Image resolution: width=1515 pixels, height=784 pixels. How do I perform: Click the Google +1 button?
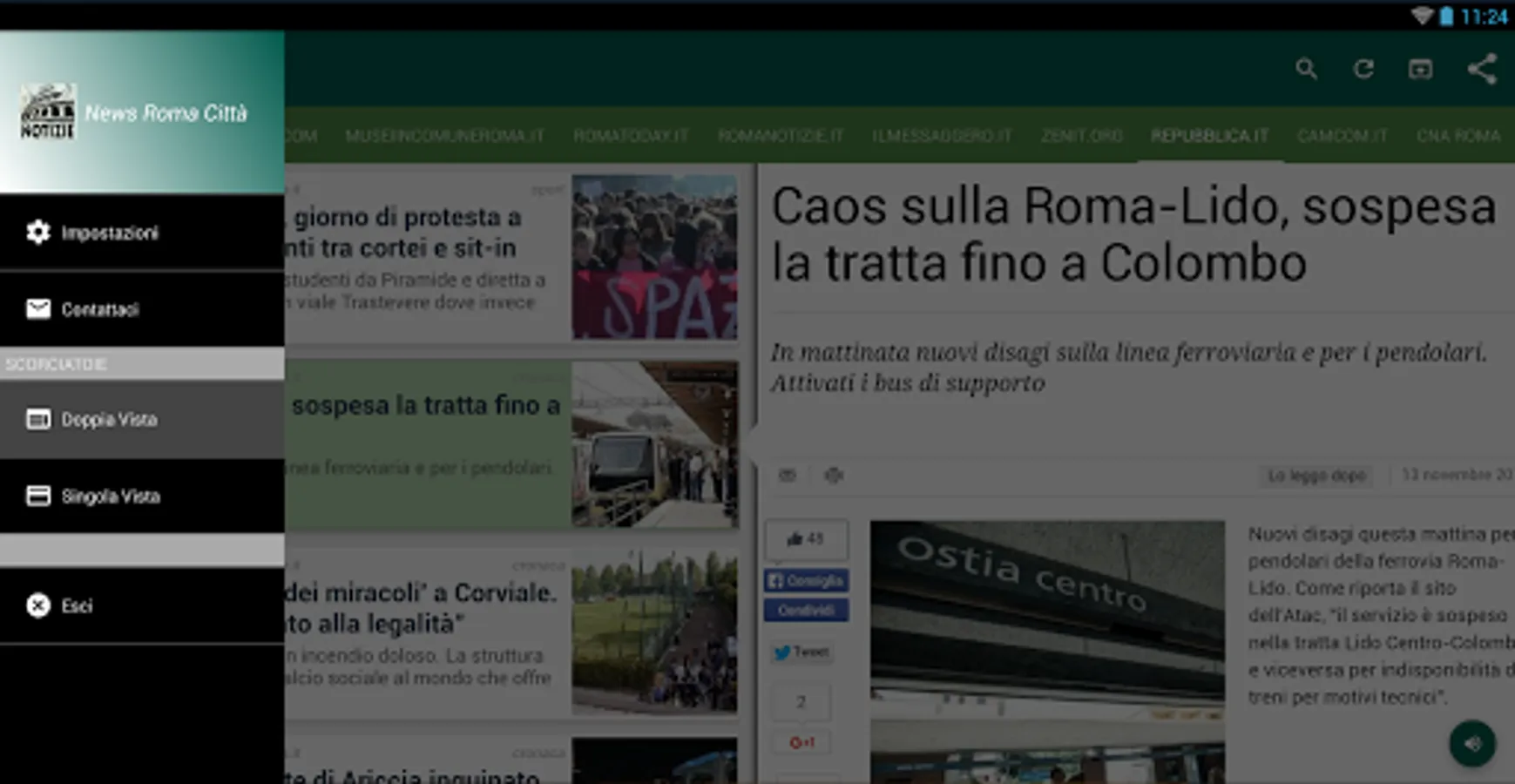801,742
